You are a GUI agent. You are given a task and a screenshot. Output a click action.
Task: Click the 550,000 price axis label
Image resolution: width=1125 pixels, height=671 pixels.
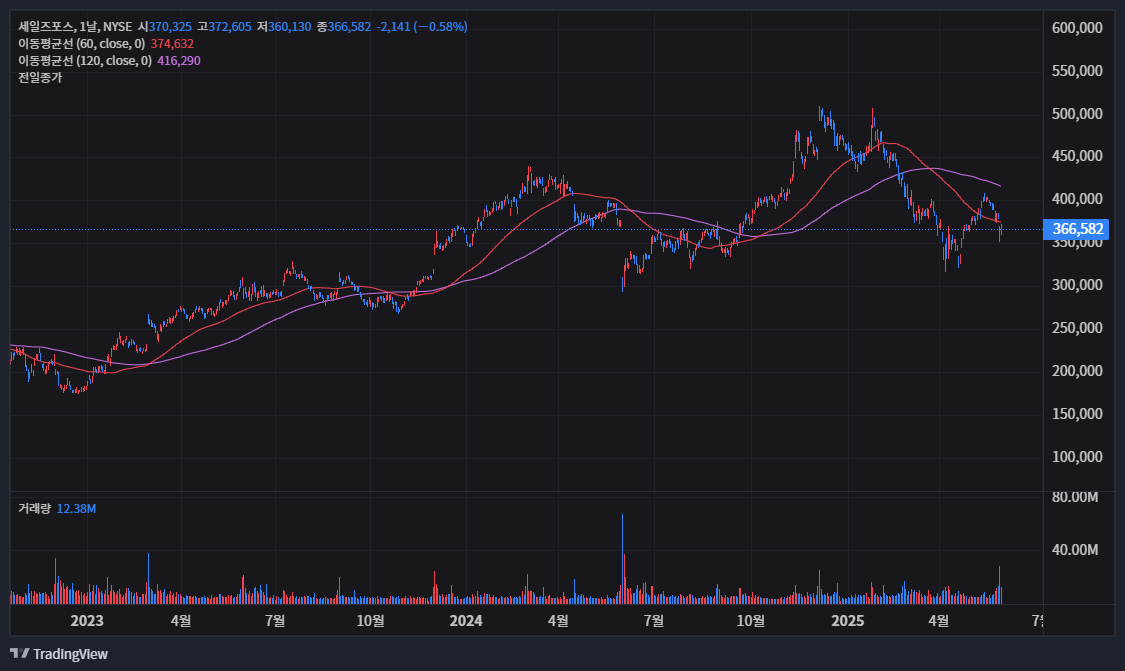click(1077, 71)
